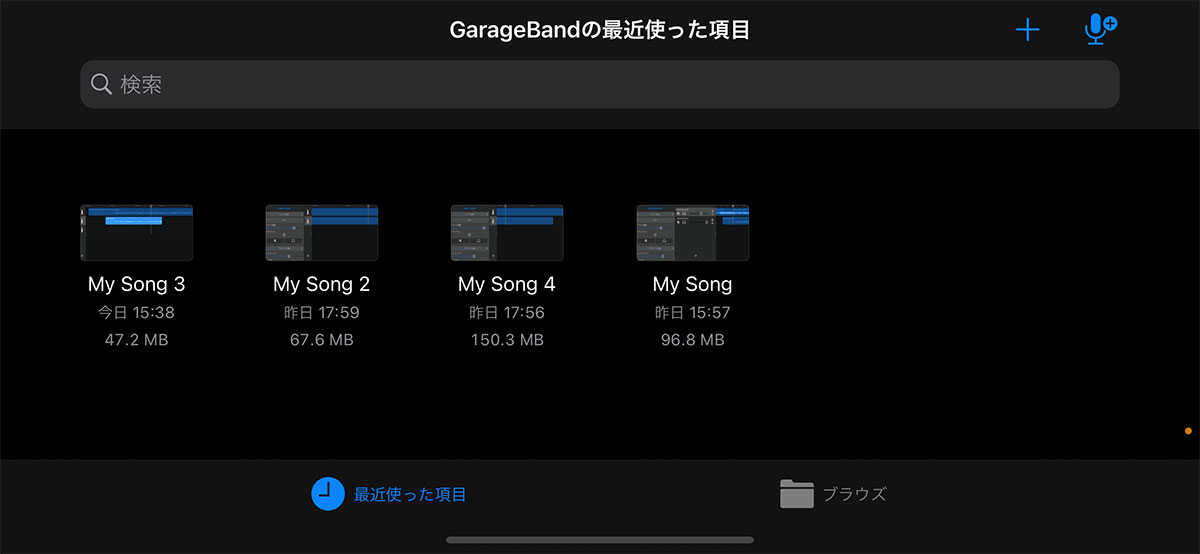Click the GarageBandの最近使った項目 header title

point(600,30)
